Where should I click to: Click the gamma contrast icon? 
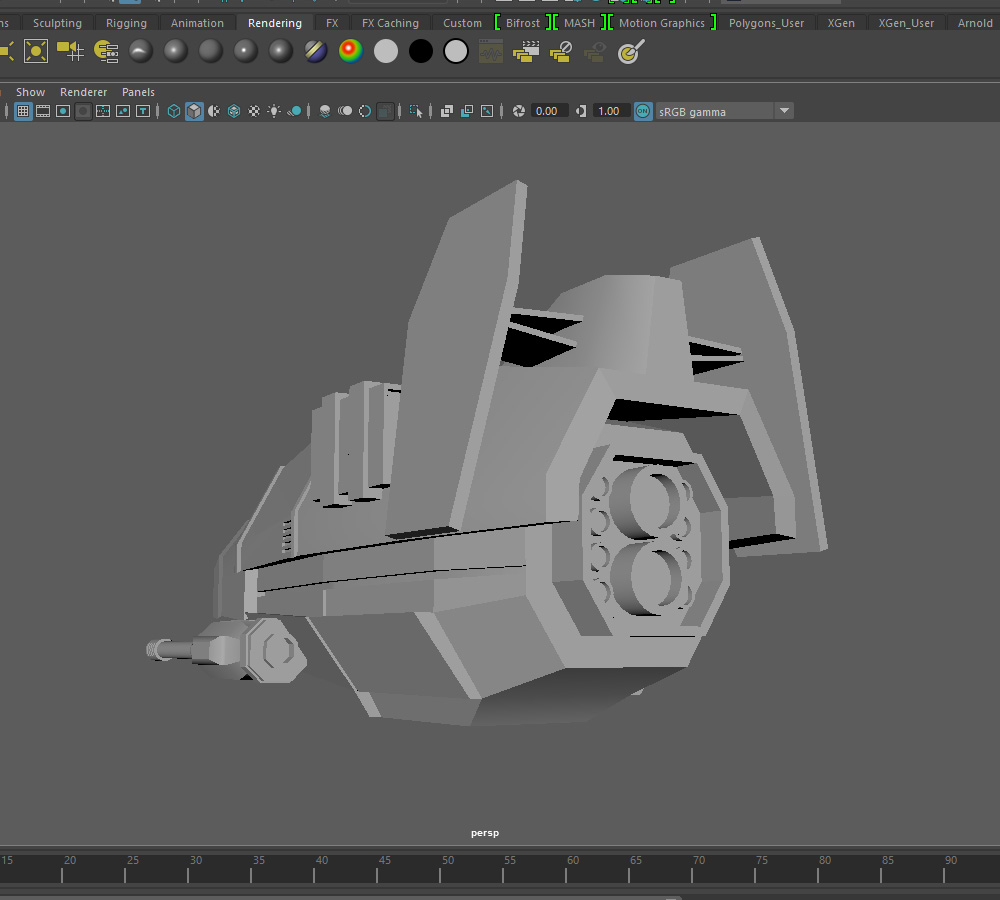[x=580, y=112]
